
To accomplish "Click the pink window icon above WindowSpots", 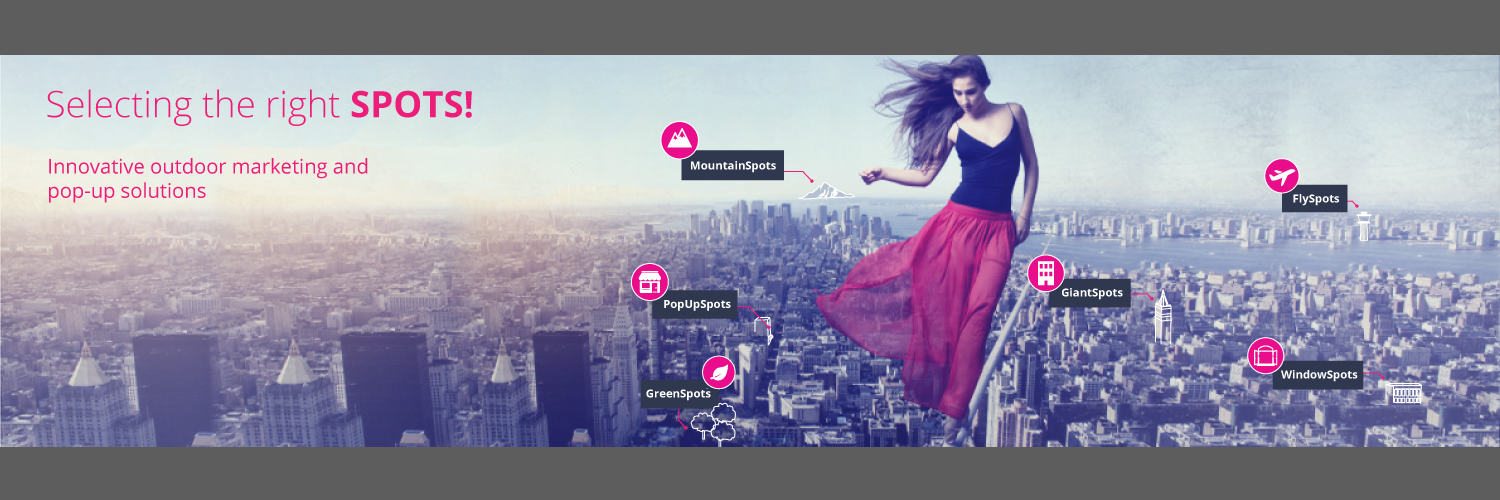I will point(1265,355).
